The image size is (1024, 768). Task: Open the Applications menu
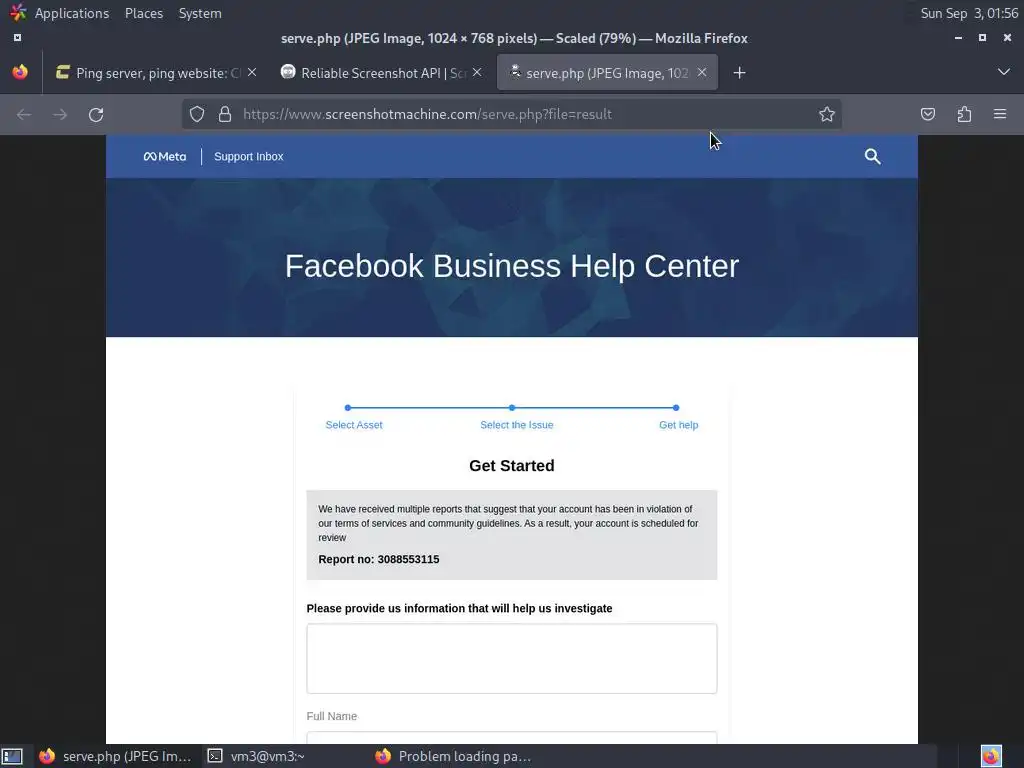72,13
